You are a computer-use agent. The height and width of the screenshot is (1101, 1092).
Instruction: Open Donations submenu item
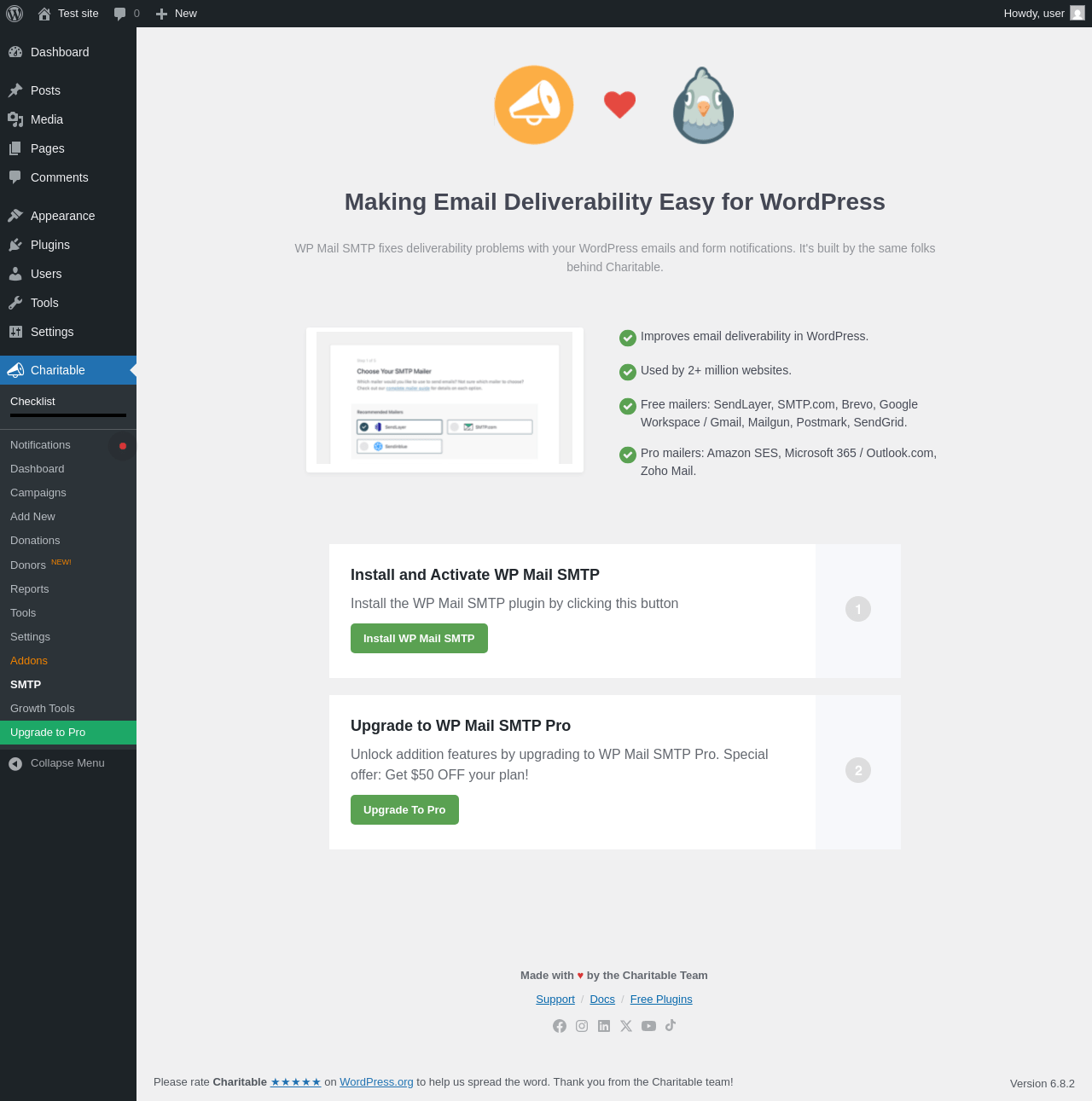click(x=35, y=541)
